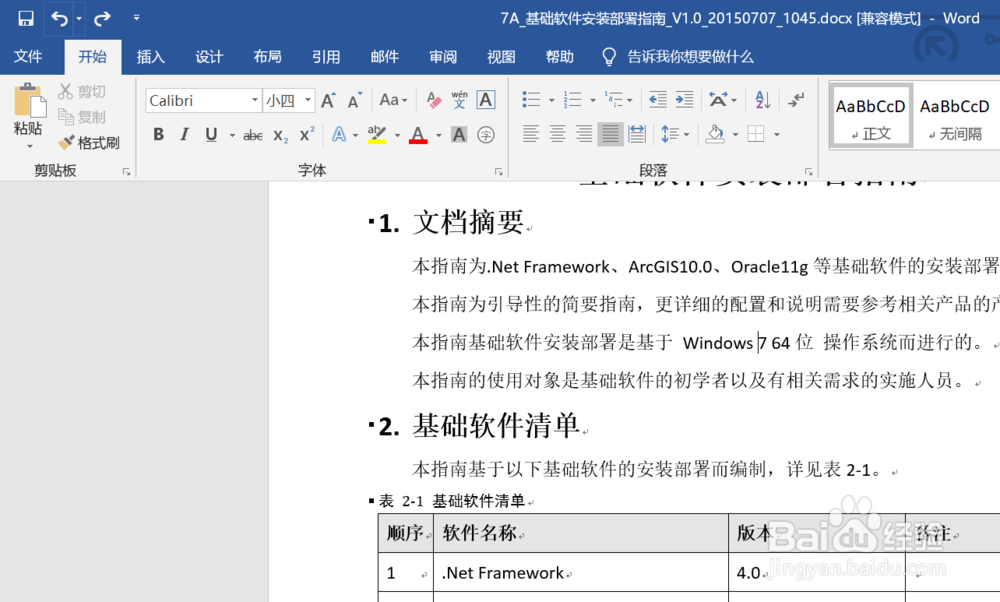This screenshot has width=1000, height=602.
Task: Justify the text
Action: click(610, 134)
